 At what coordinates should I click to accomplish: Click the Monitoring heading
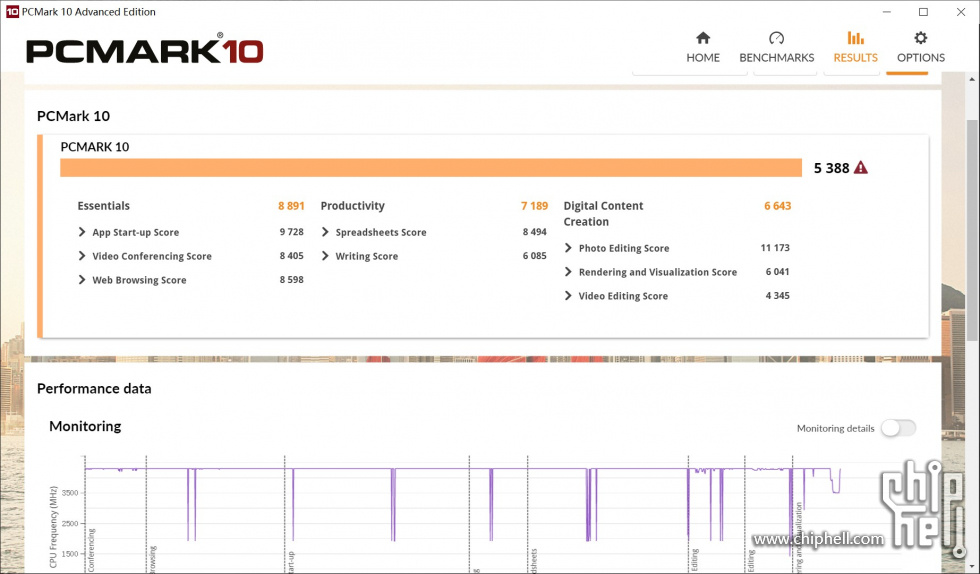pyautogui.click(x=85, y=426)
